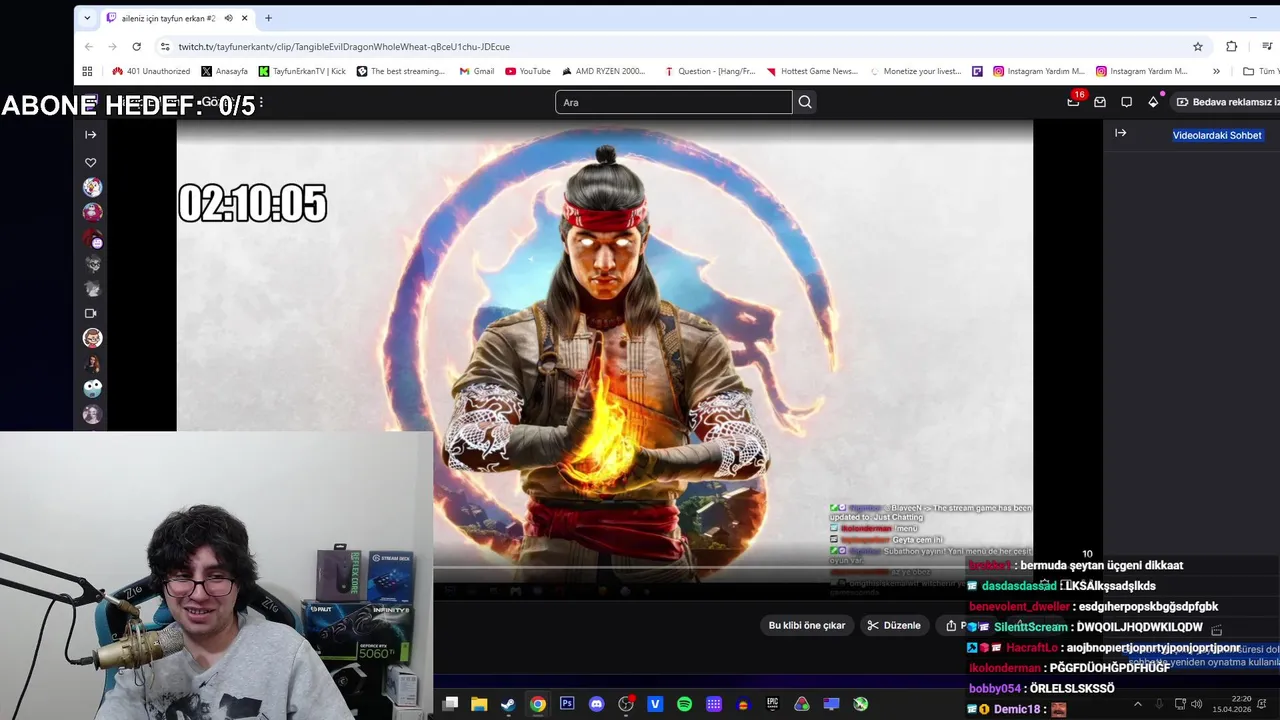Image resolution: width=1280 pixels, height=720 pixels.
Task: Open the Tüm Yer bookmarks folder
Action: pyautogui.click(x=1261, y=71)
